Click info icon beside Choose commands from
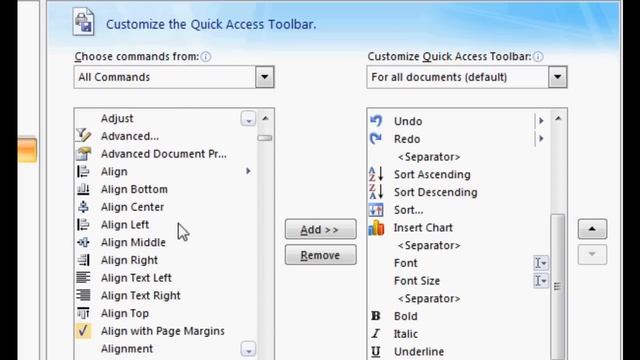The height and width of the screenshot is (360, 640). pyautogui.click(x=206, y=57)
